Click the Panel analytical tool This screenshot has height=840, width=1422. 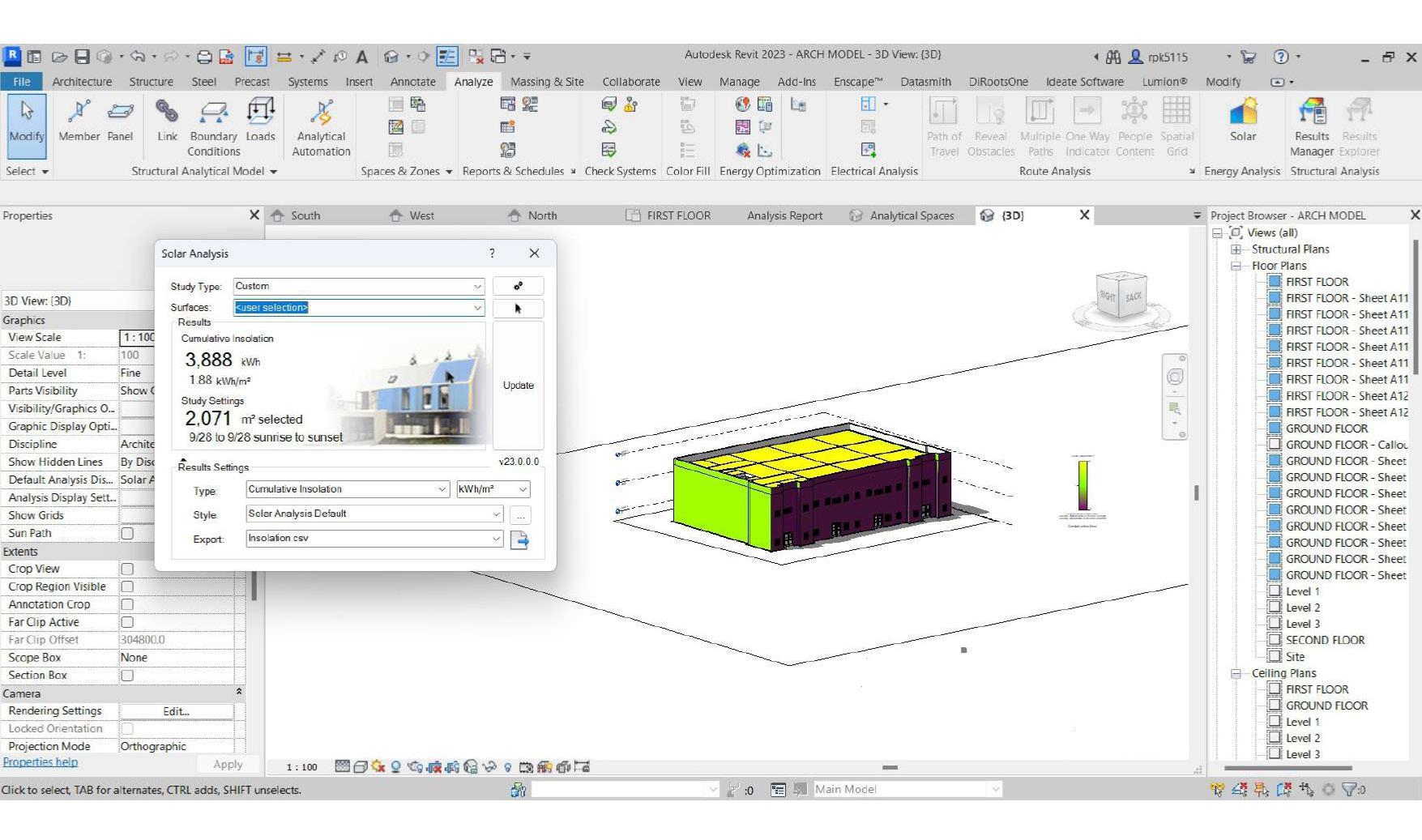pyautogui.click(x=120, y=122)
